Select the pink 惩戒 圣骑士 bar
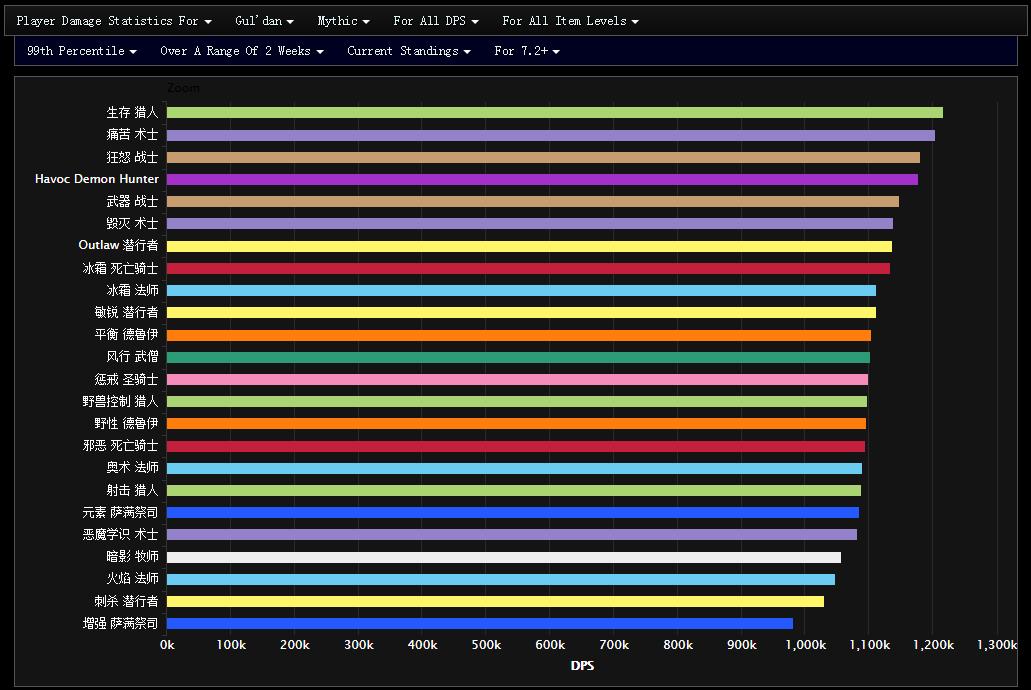The image size is (1031, 690). click(x=517, y=379)
